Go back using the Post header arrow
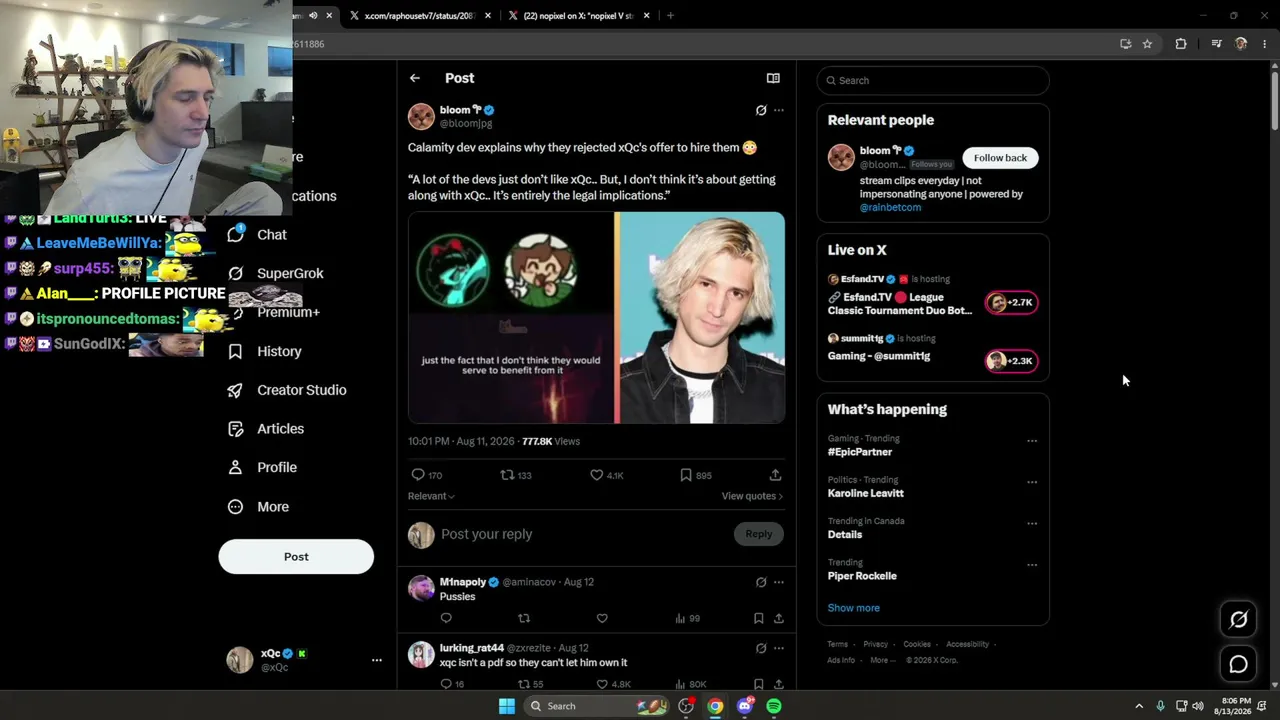1280x720 pixels. 415,78
